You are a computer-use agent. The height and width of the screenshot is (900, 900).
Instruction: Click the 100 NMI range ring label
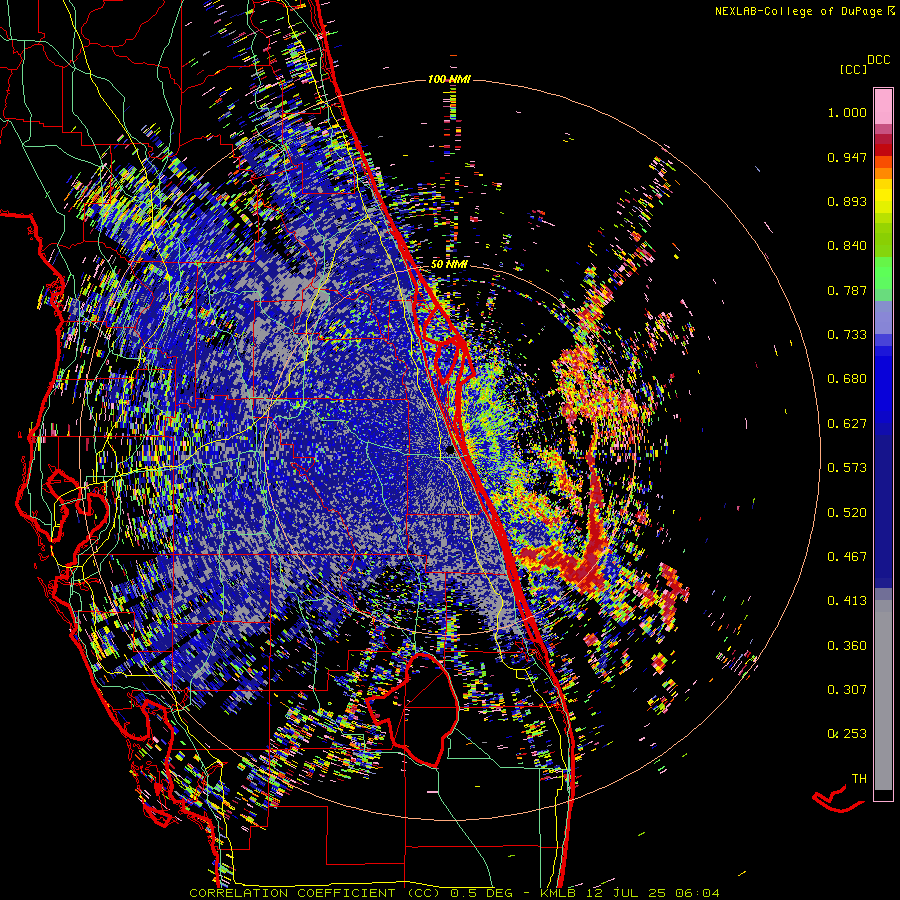(x=449, y=79)
